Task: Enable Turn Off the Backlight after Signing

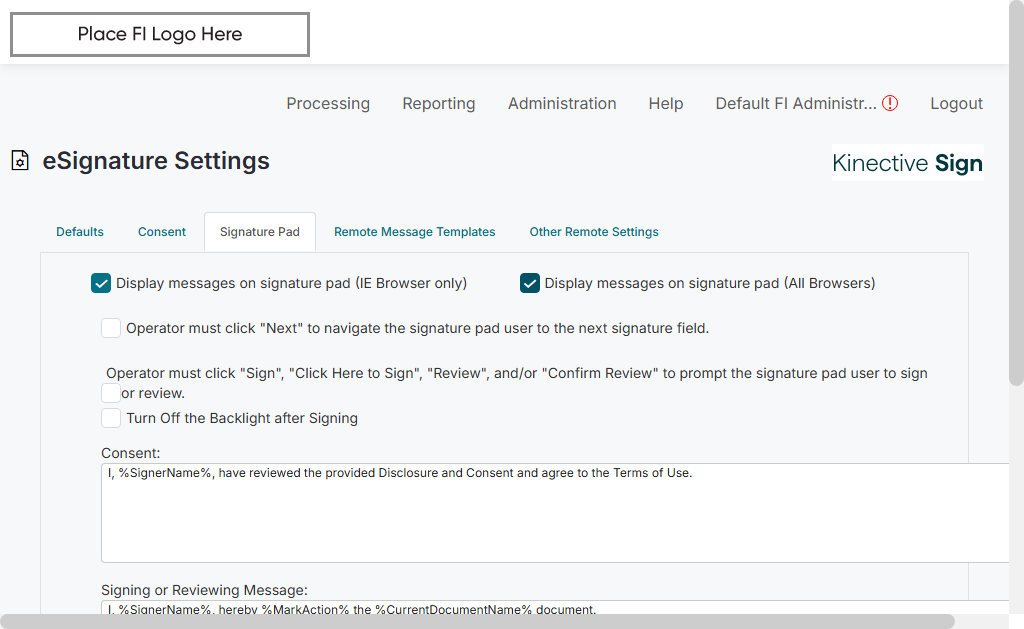Action: (111, 418)
